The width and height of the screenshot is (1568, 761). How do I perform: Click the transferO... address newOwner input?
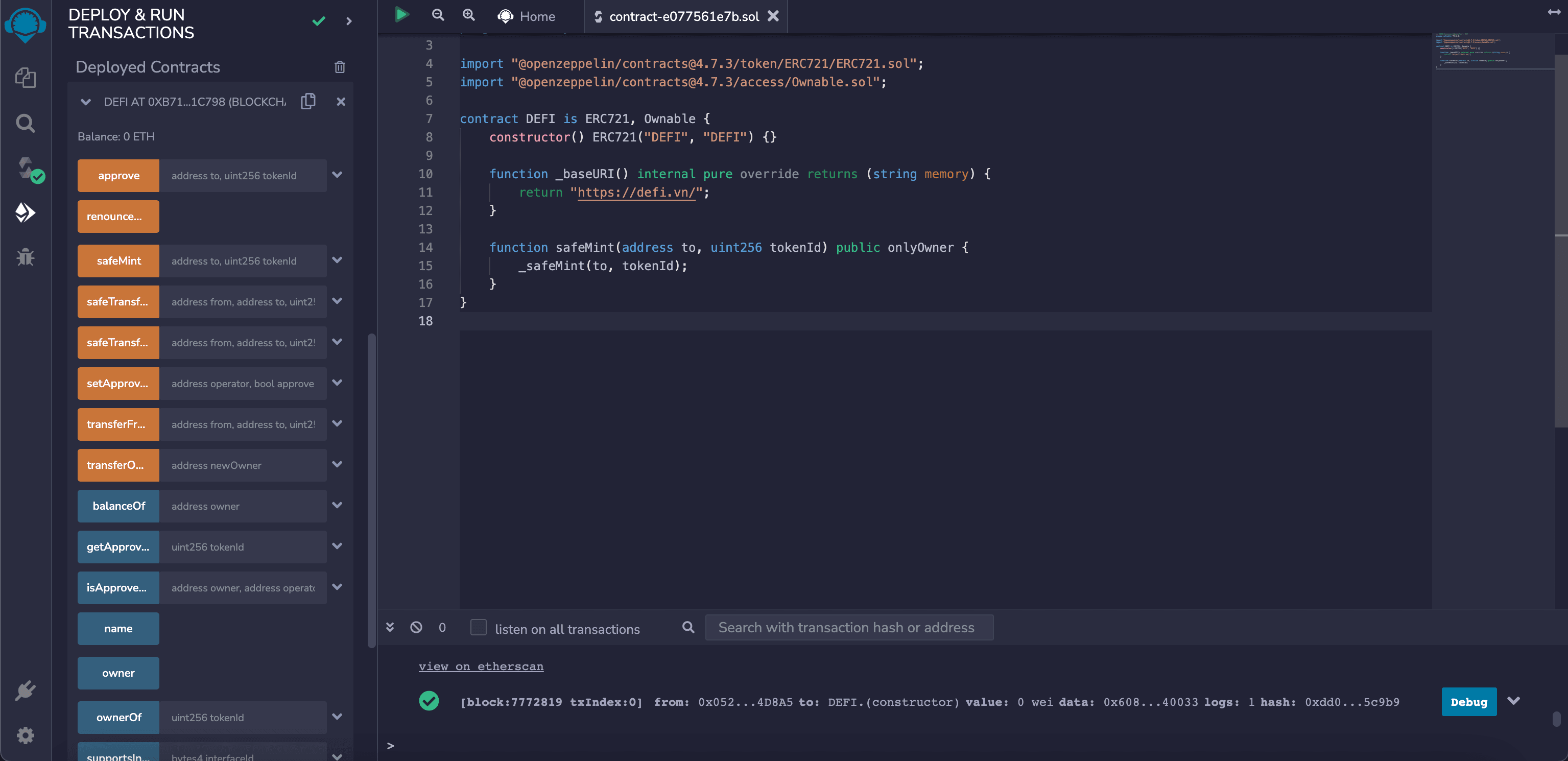coord(243,465)
